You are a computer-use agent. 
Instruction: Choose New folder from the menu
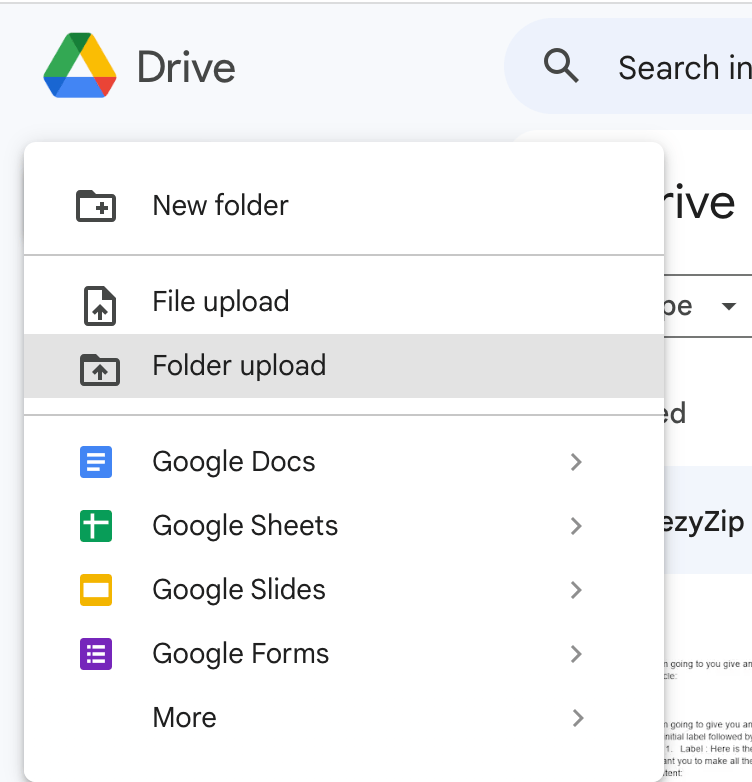(344, 205)
